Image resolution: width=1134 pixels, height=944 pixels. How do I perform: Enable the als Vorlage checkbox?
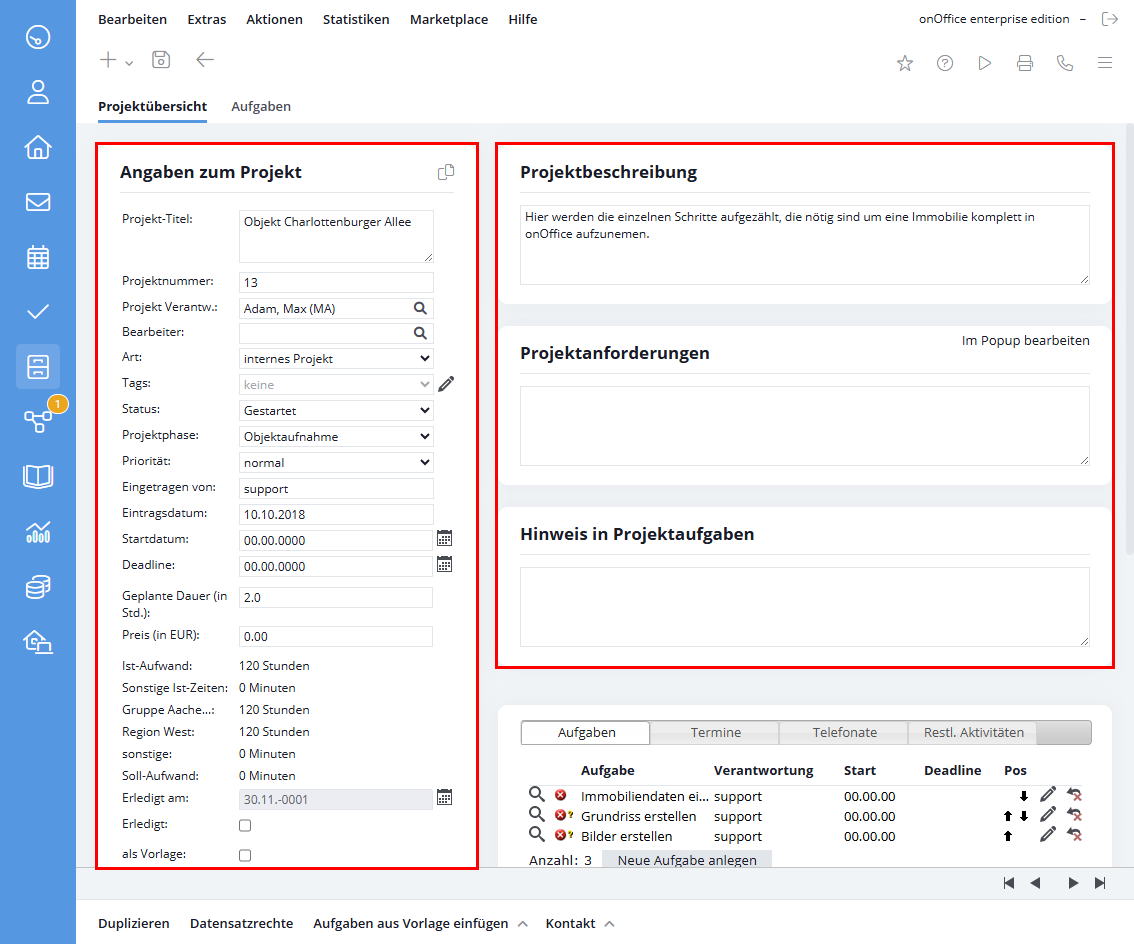pyautogui.click(x=245, y=855)
